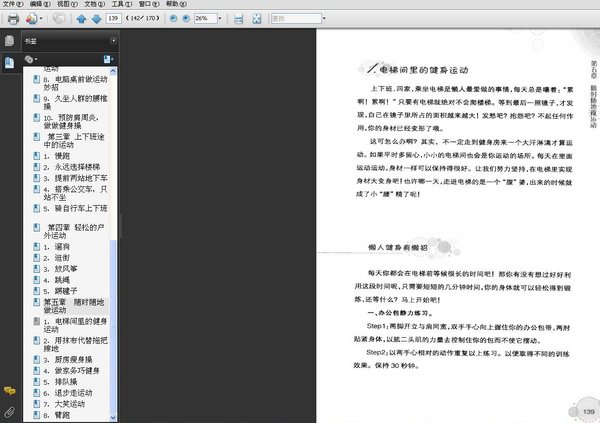600x423 pixels.
Task: Open the Comments panel icon
Action: (9, 390)
